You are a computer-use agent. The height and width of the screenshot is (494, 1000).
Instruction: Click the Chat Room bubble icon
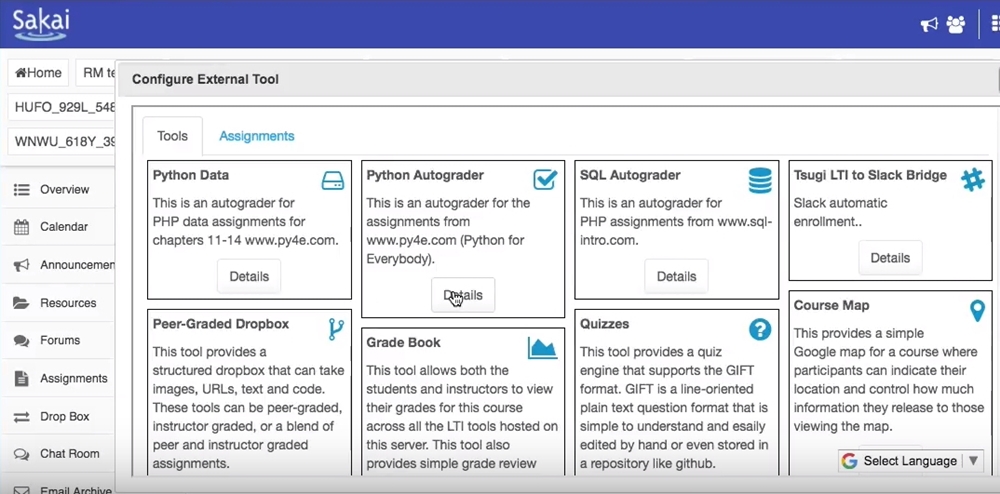coord(22,454)
